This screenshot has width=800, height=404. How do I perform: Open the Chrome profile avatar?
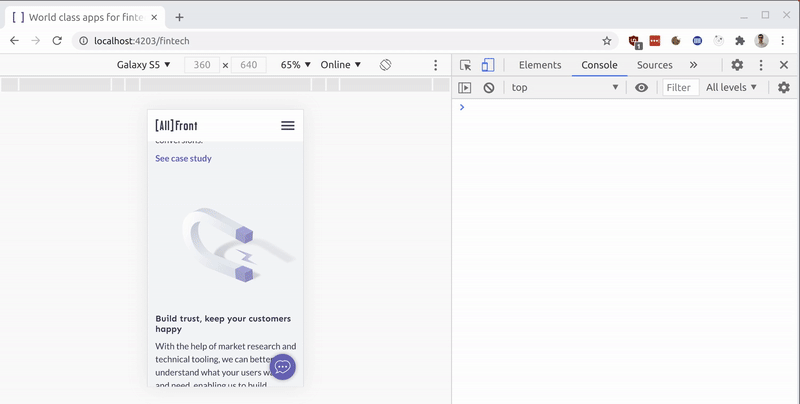(x=761, y=41)
